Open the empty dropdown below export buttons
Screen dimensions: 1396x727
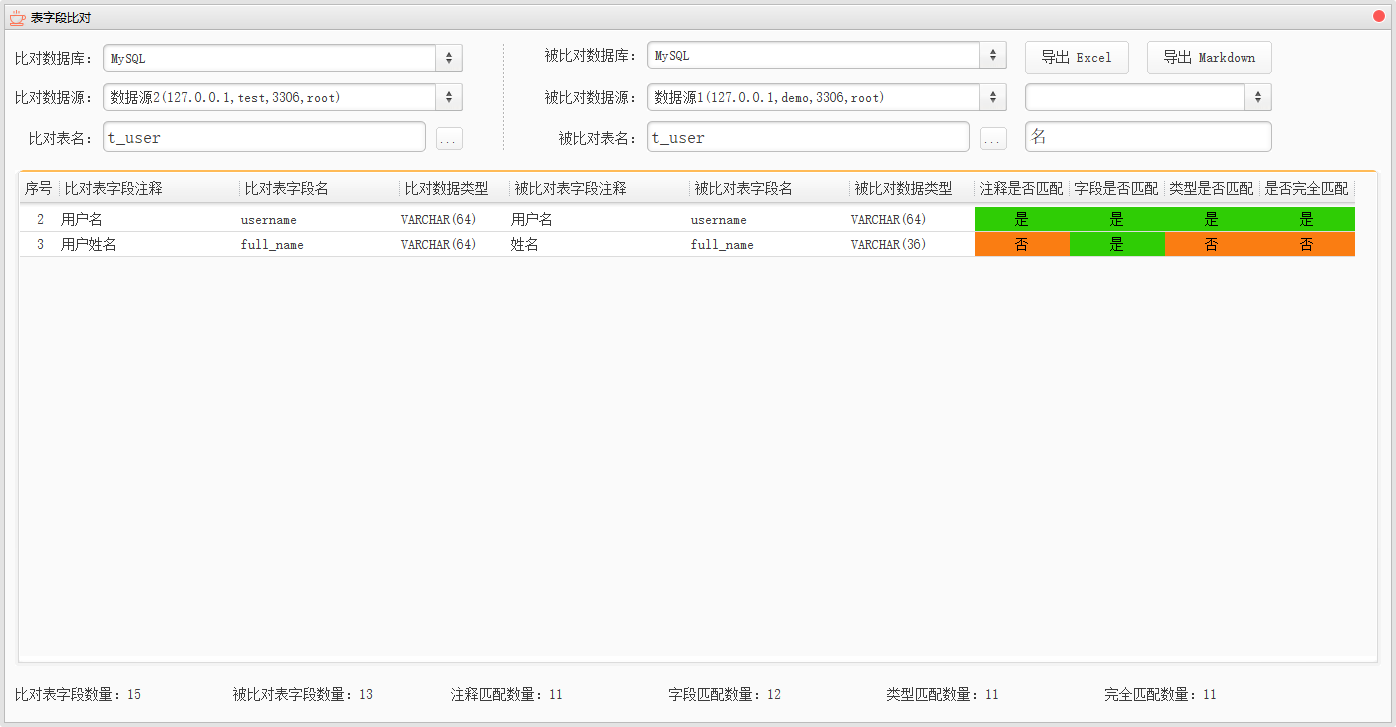1148,97
